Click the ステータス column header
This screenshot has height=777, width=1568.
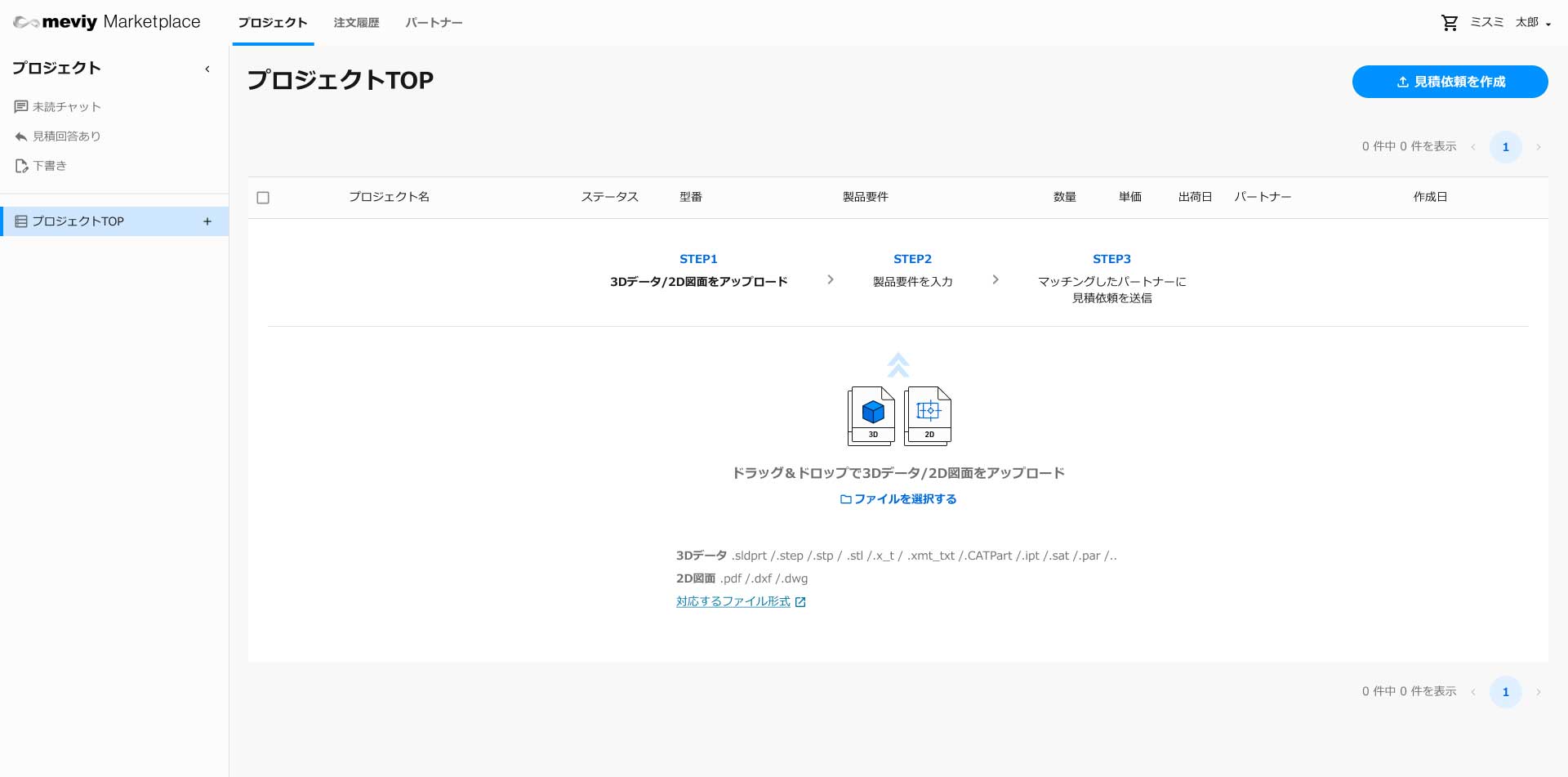[610, 197]
